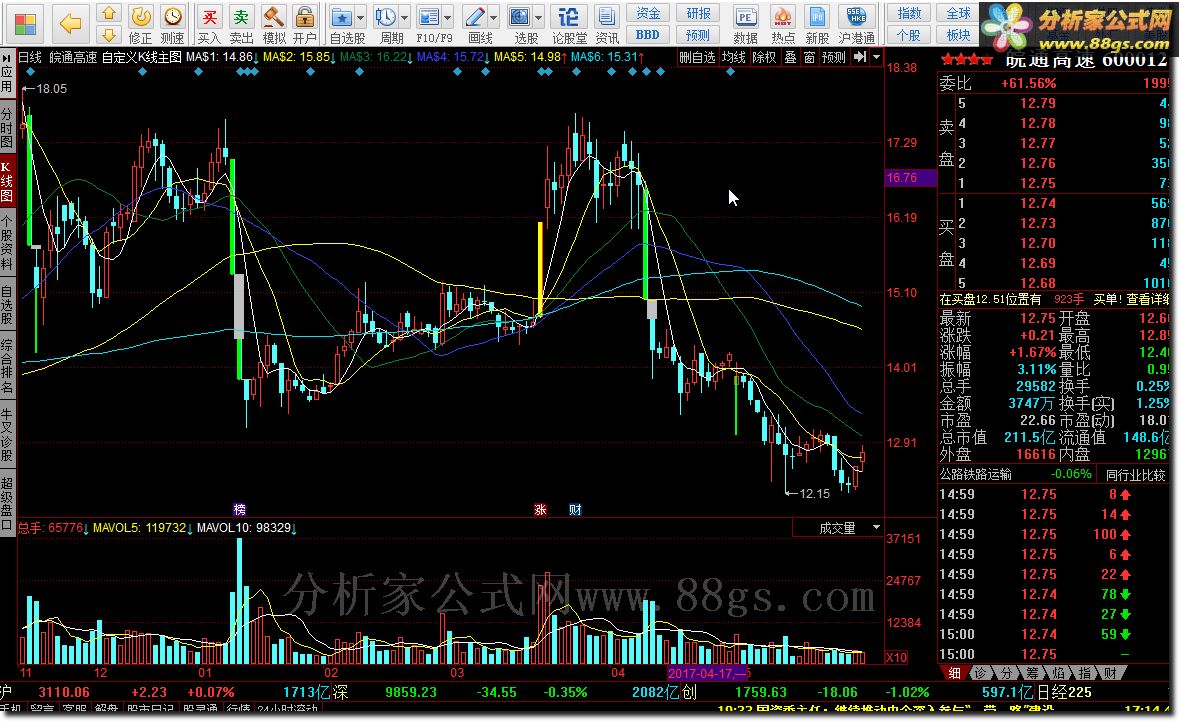
Task: Click the BBD button
Action: [x=648, y=35]
